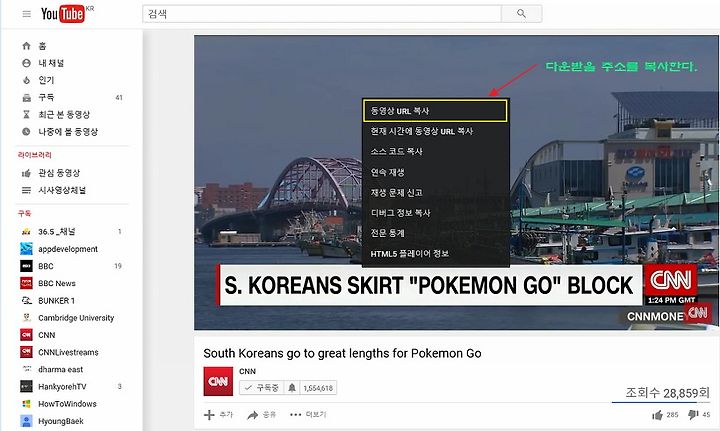Image resolution: width=720 pixels, height=431 pixels.
Task: Open 관심 동영상 liked videos
Action: click(x=59, y=173)
